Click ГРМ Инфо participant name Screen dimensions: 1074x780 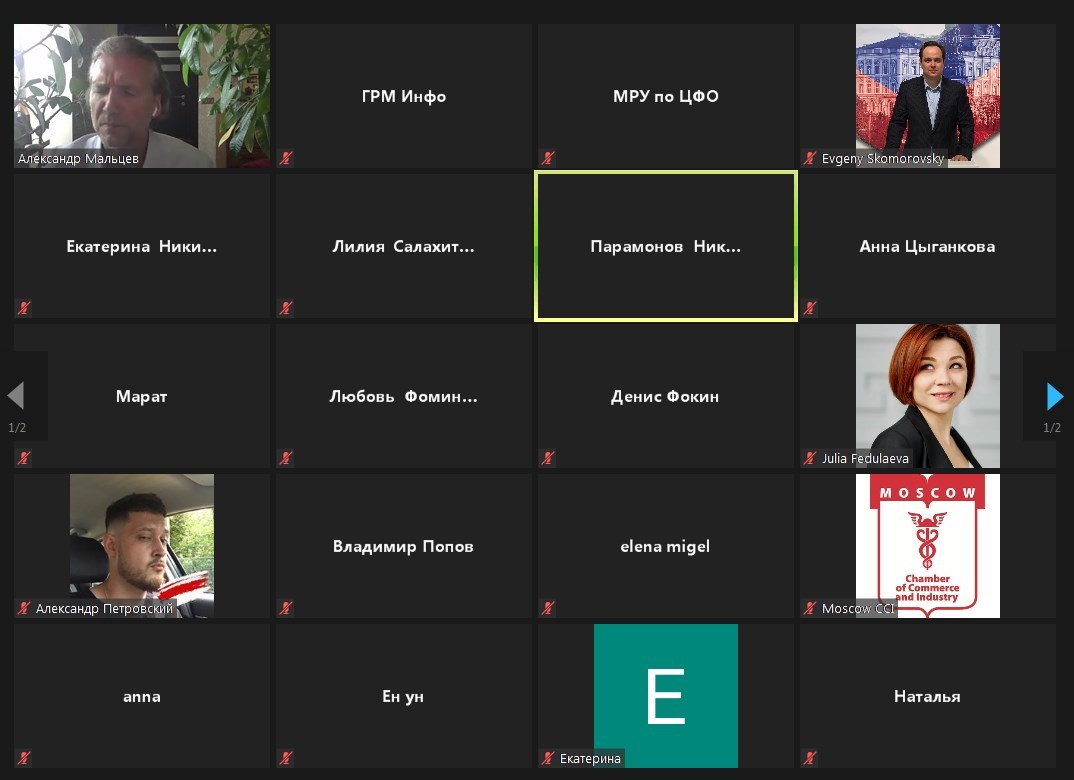click(404, 97)
